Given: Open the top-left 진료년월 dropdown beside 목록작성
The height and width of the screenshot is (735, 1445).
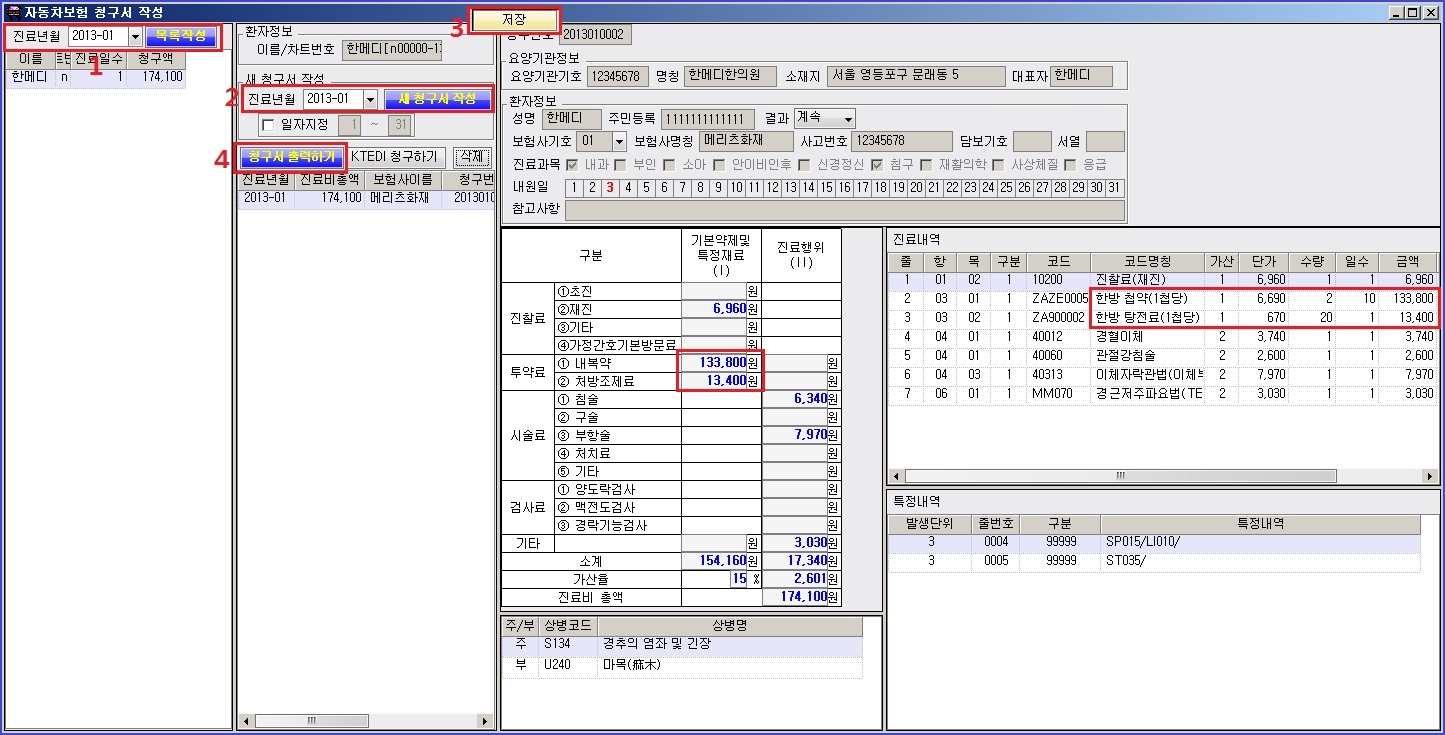Looking at the screenshot, I should click(135, 36).
